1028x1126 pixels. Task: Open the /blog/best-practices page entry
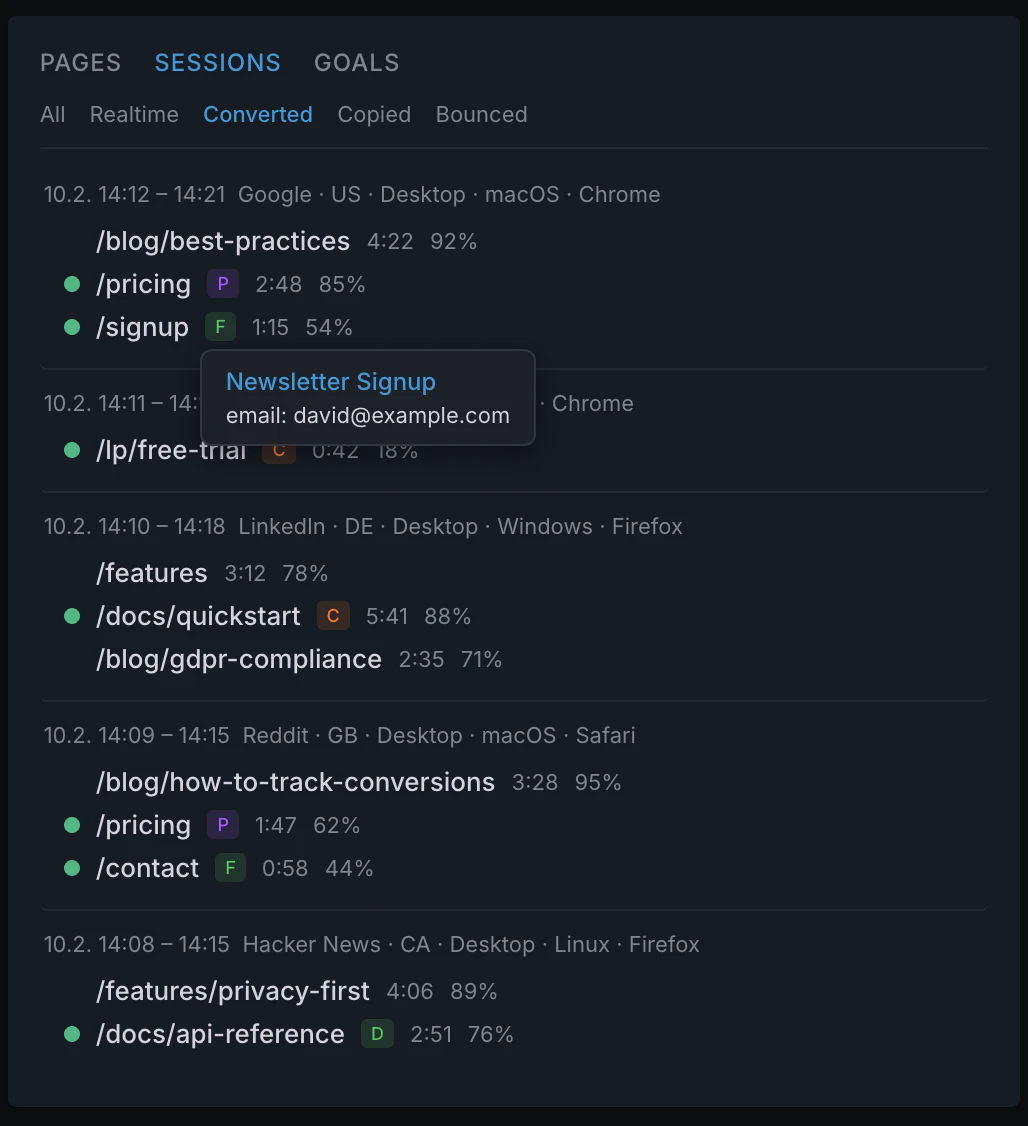click(x=222, y=240)
